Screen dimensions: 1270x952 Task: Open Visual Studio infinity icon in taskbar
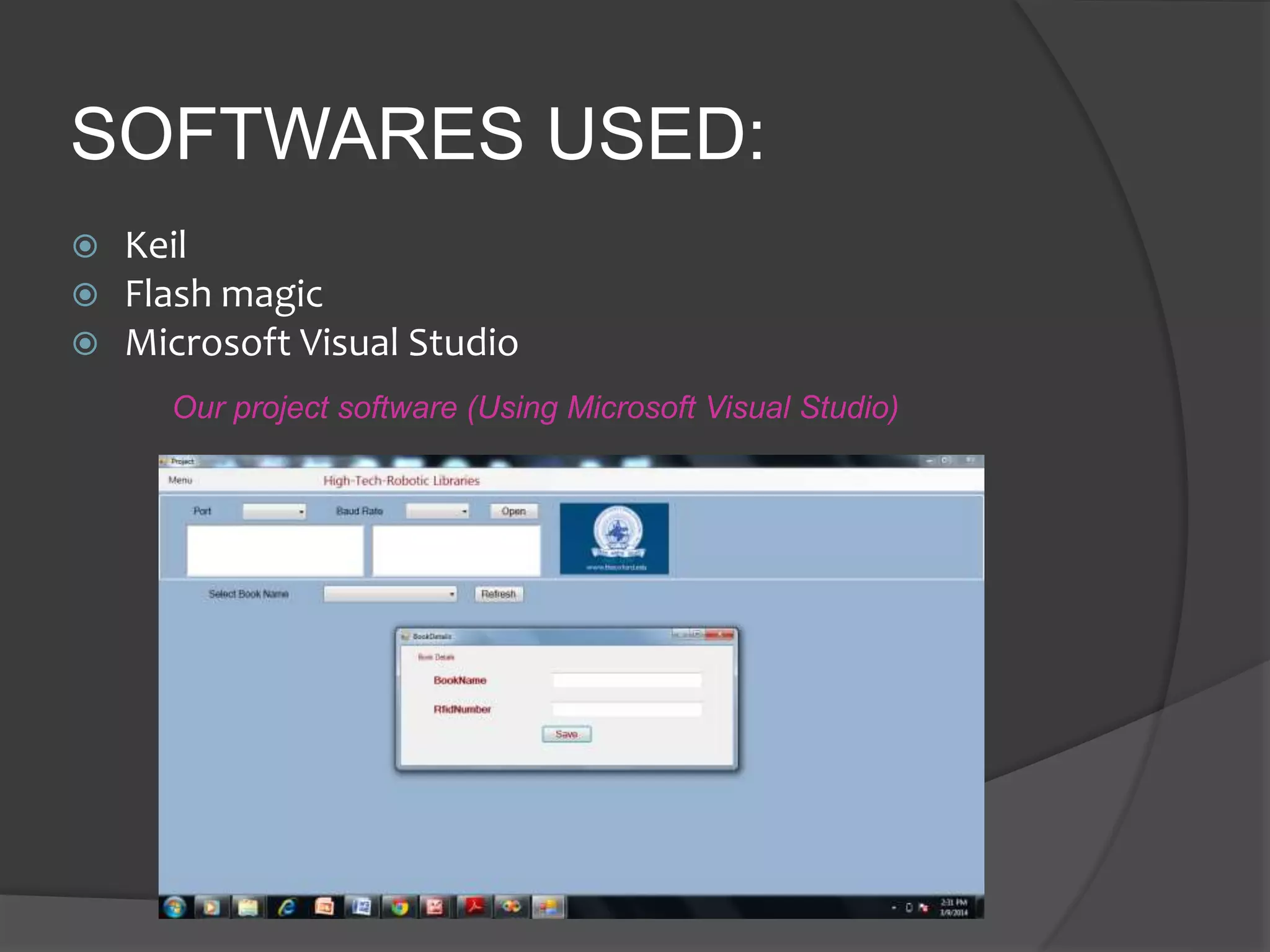point(512,908)
